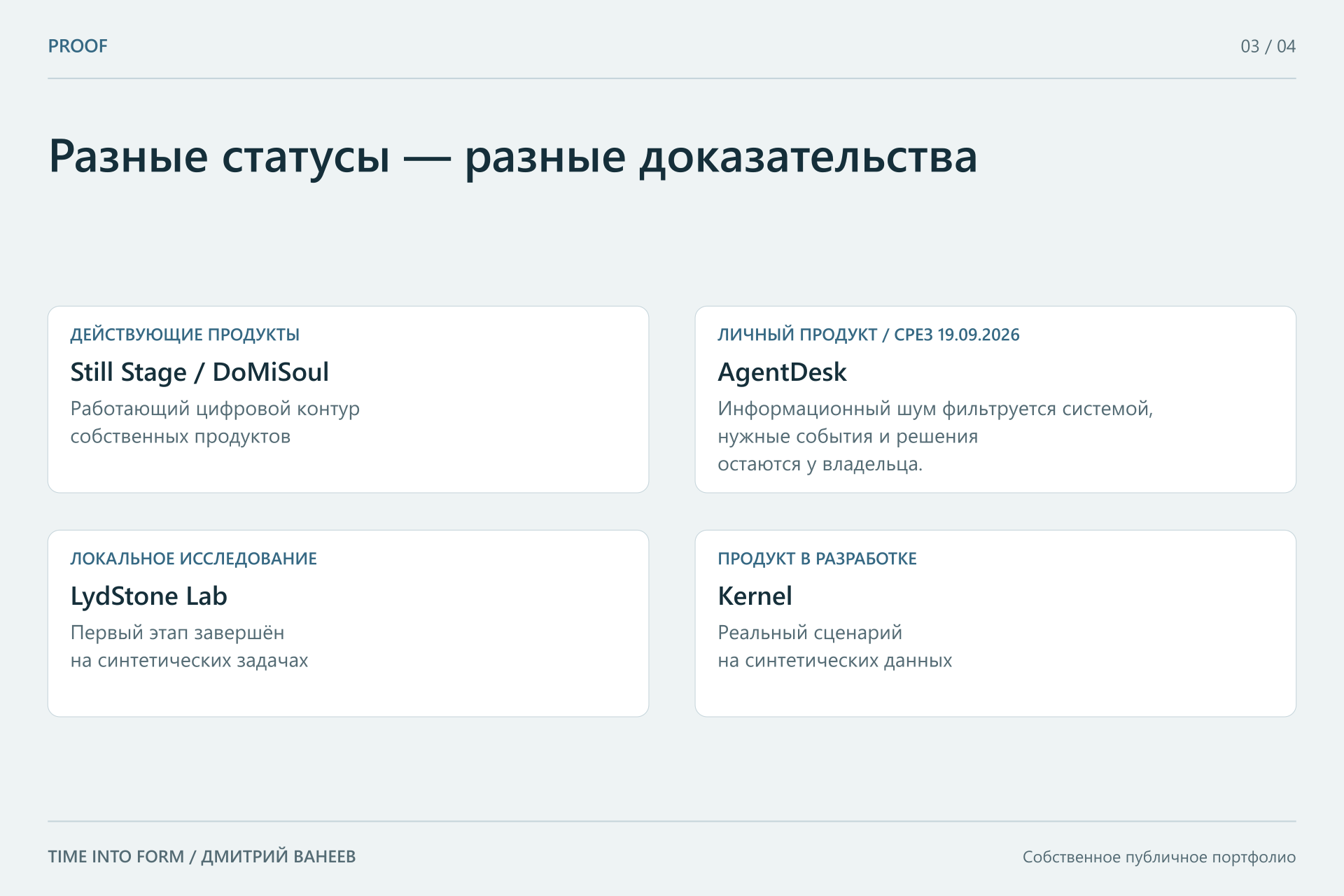Click the 'ЛОКАЛЬНОЕ ИССЛЕДОВАНИЕ' label
Screen dimensions: 1344x896
[x=193, y=559]
